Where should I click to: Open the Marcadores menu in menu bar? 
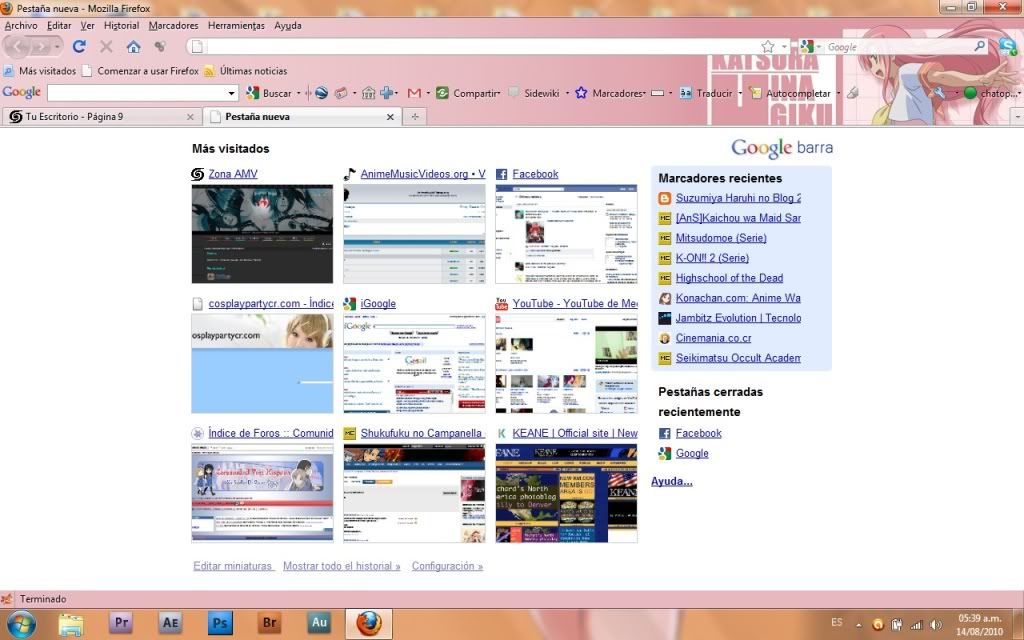point(173,25)
